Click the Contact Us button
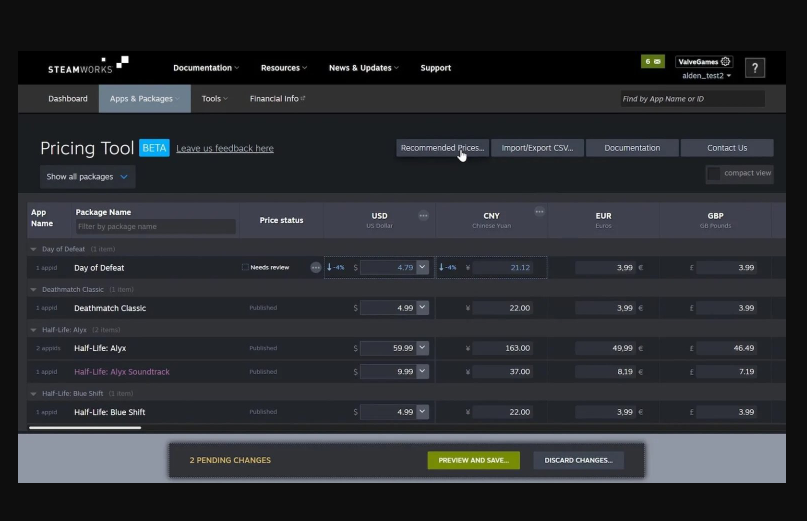This screenshot has height=521, width=807. coord(727,148)
